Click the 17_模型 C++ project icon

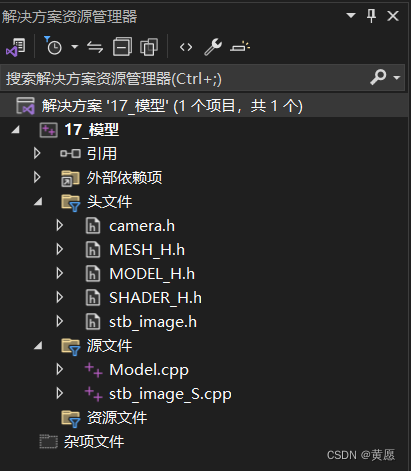point(49,130)
